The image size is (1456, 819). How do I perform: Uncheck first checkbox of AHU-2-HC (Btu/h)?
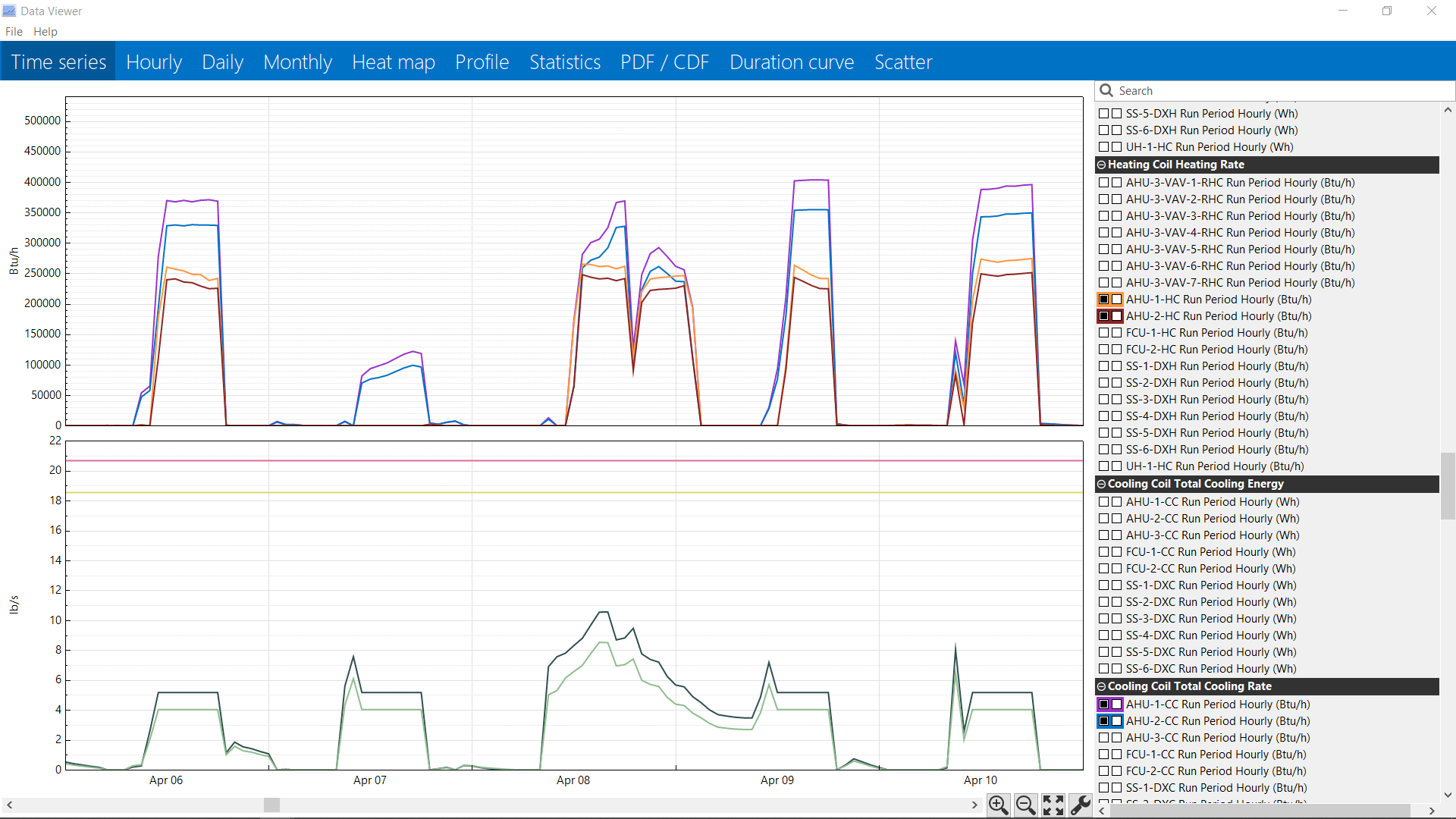[1104, 316]
